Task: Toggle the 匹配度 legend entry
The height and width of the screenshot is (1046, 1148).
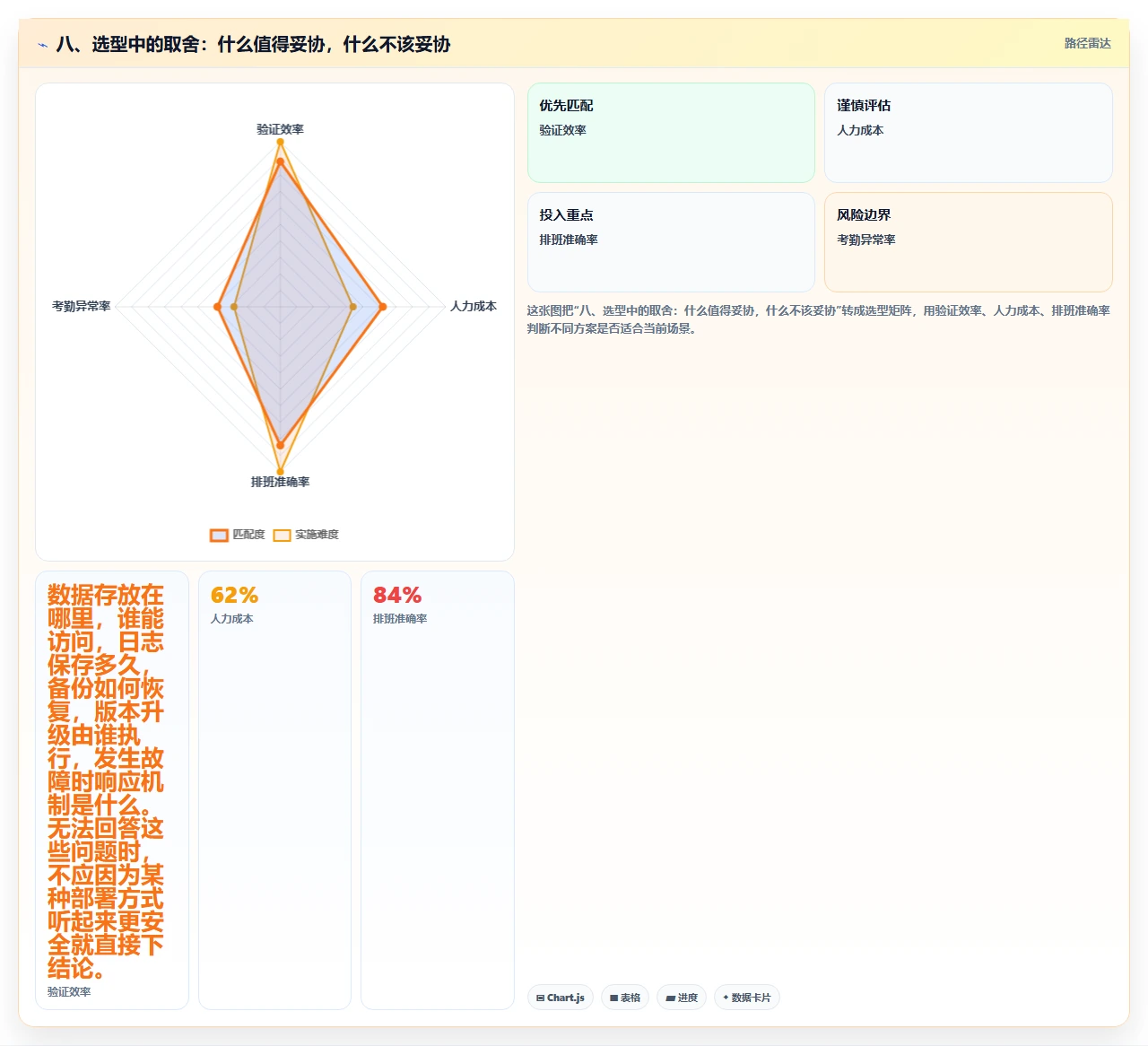Action: pyautogui.click(x=238, y=535)
